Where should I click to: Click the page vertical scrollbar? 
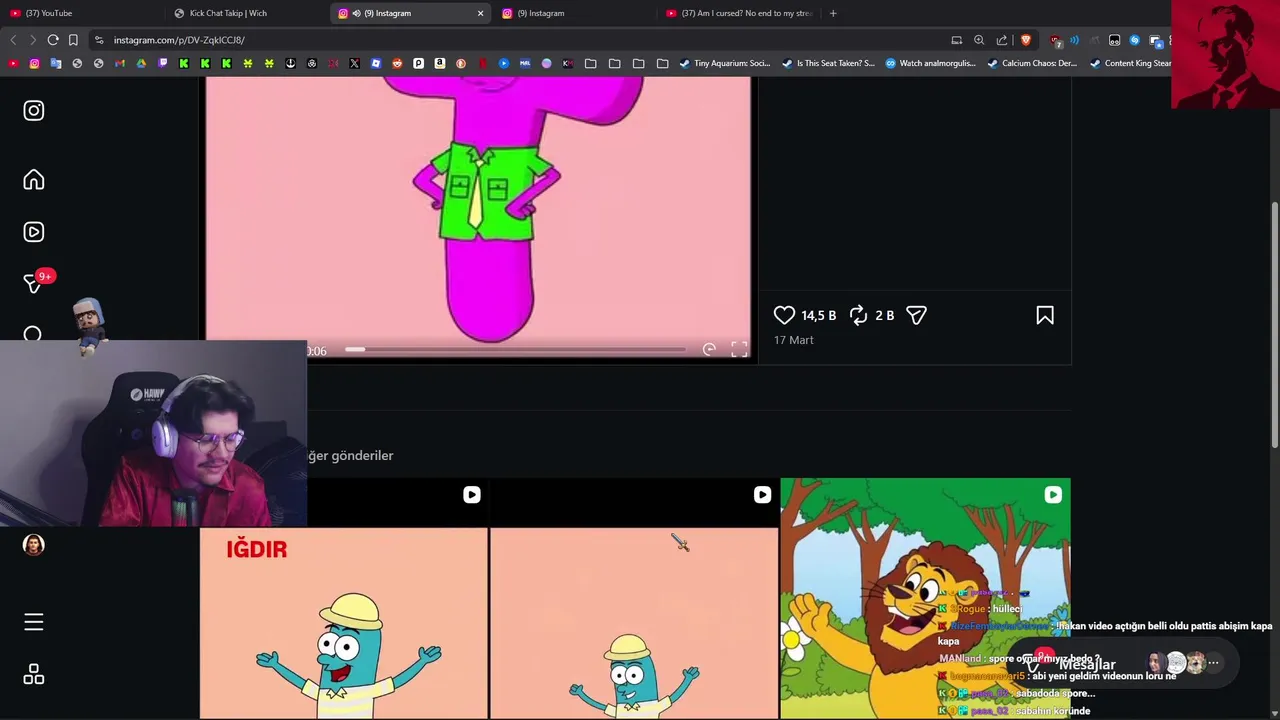(x=1274, y=325)
